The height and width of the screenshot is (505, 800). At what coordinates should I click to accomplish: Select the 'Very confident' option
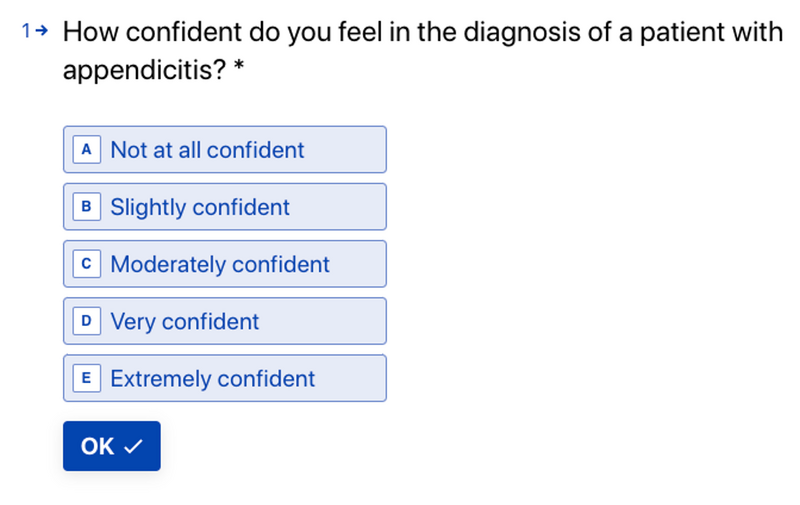(x=225, y=321)
